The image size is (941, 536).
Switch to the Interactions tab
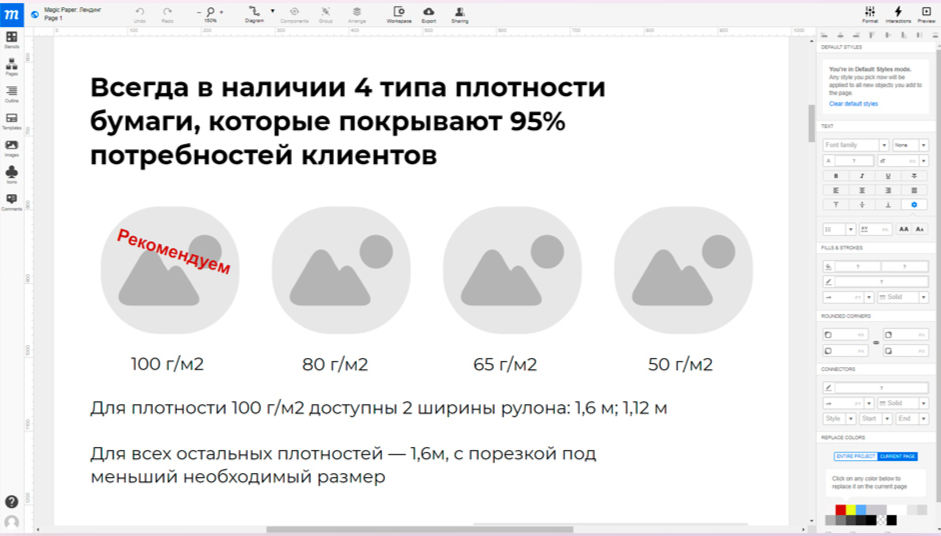point(897,13)
